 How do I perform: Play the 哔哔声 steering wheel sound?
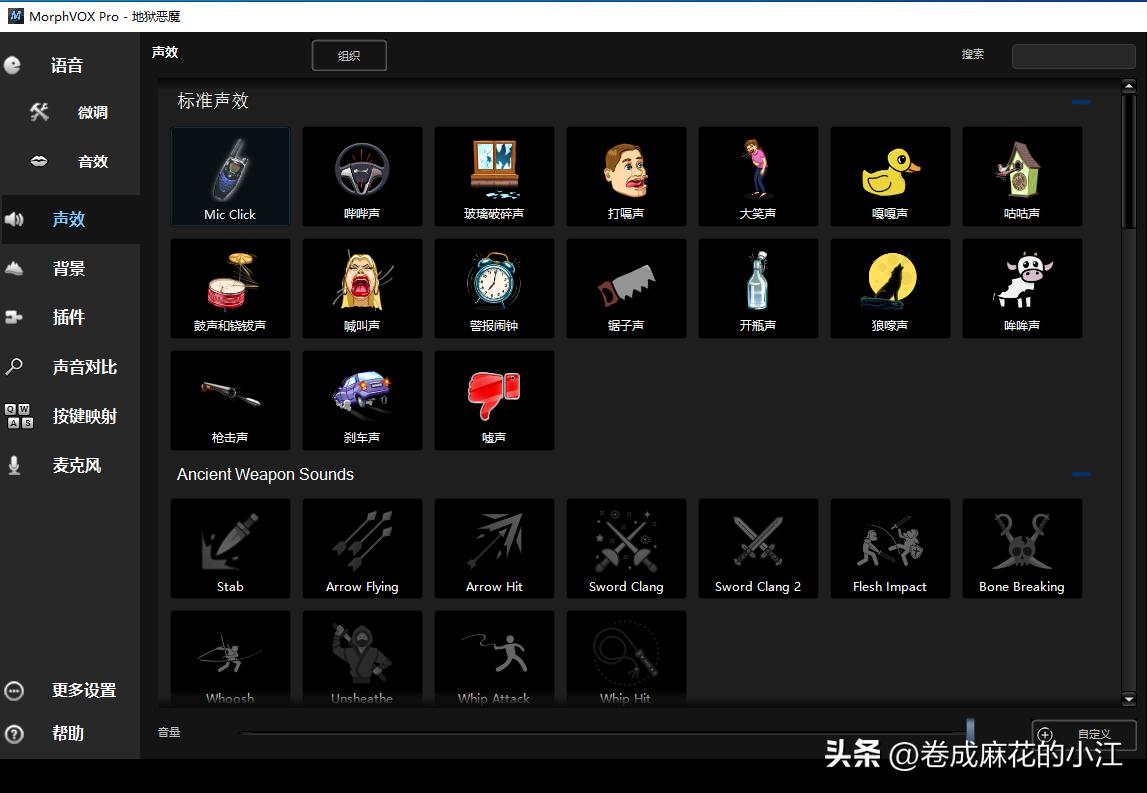pyautogui.click(x=362, y=176)
